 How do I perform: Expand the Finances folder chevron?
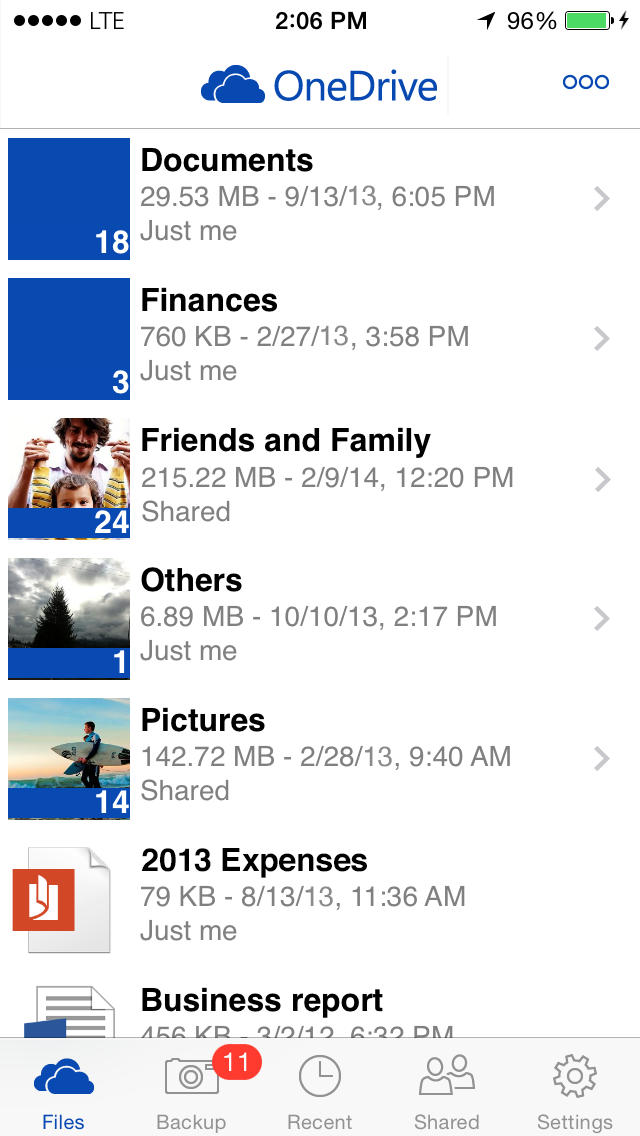[x=601, y=339]
